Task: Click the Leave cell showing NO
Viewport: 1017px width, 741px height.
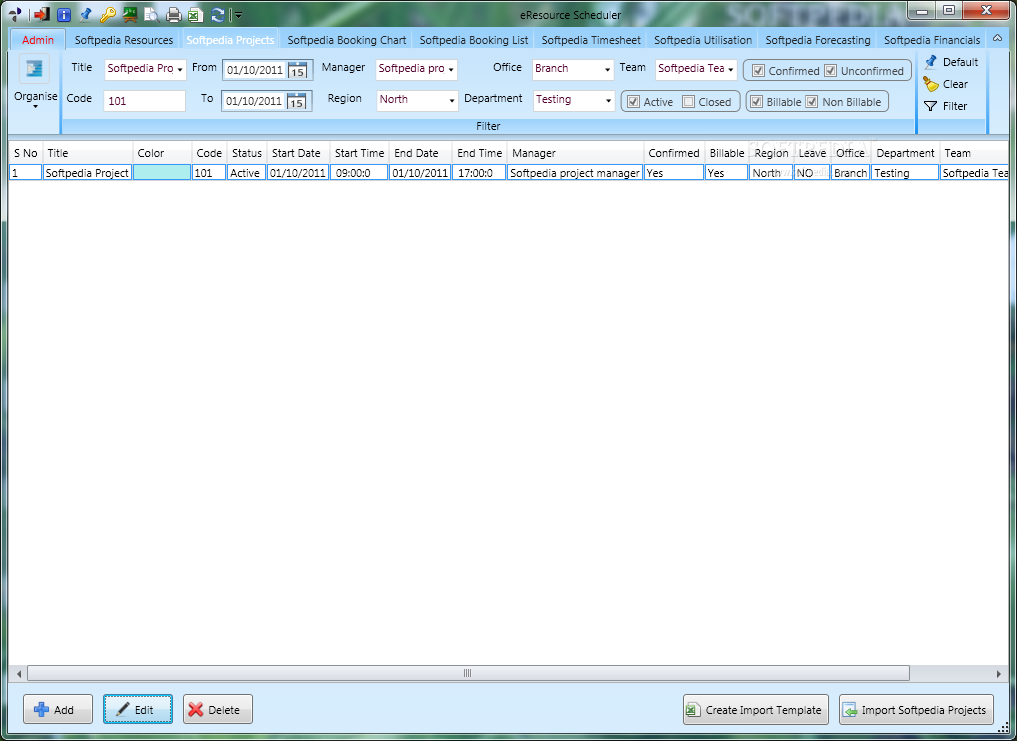Action: 811,173
